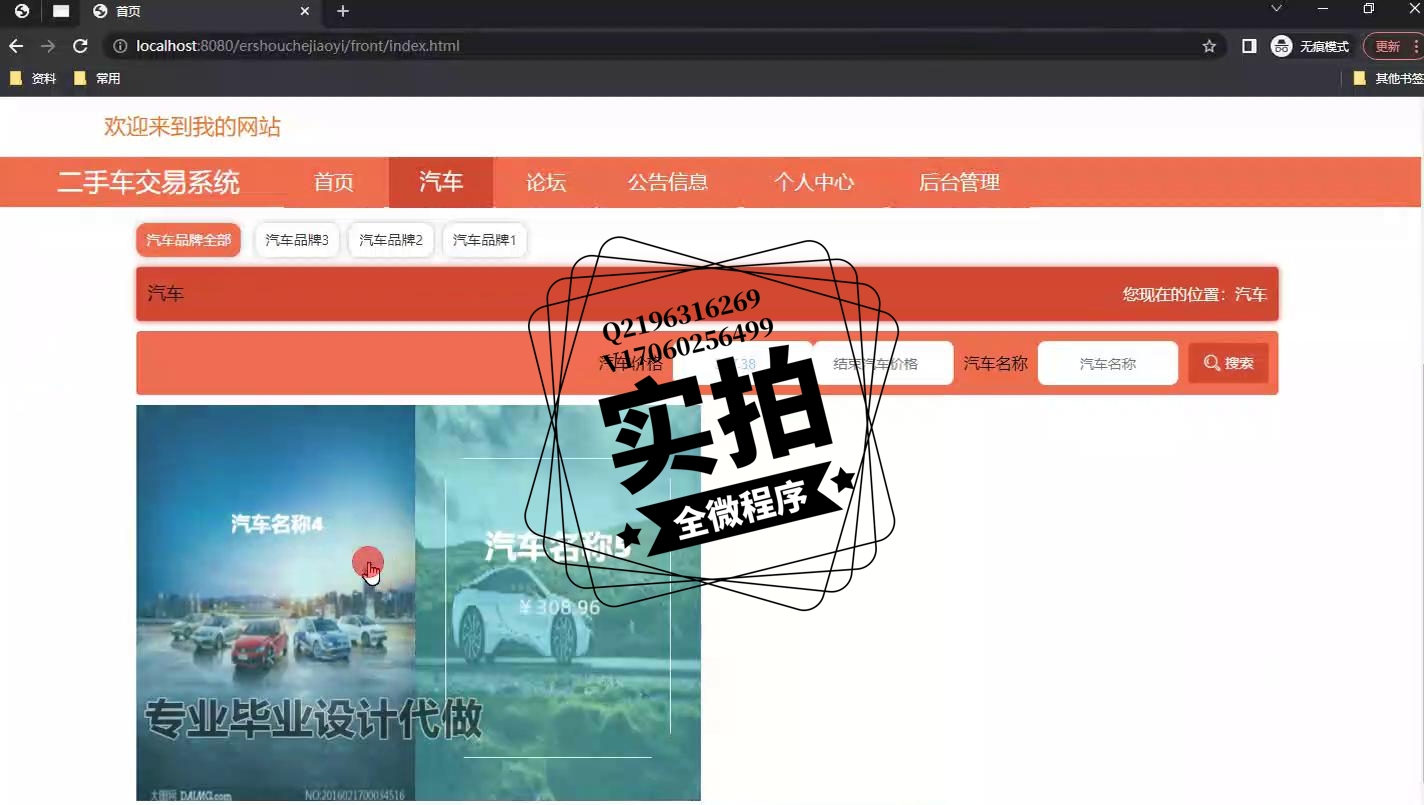Click the 结束汽车价格 input field
This screenshot has height=805, width=1424.
(x=883, y=363)
